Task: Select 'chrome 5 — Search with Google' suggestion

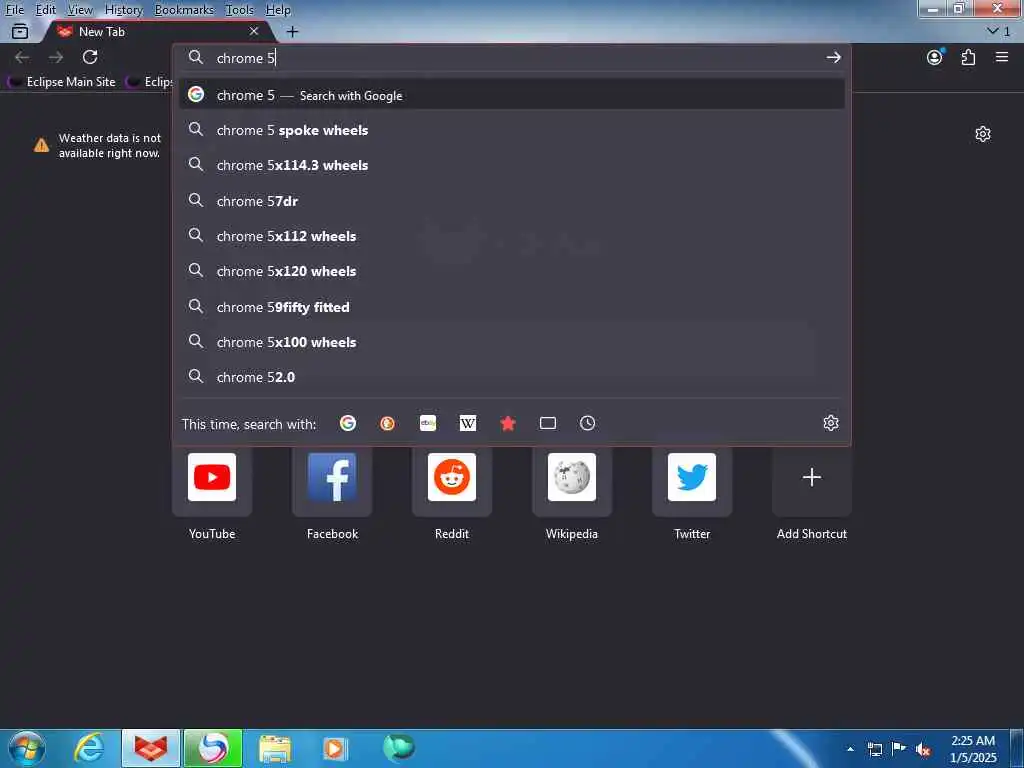Action: pos(512,95)
